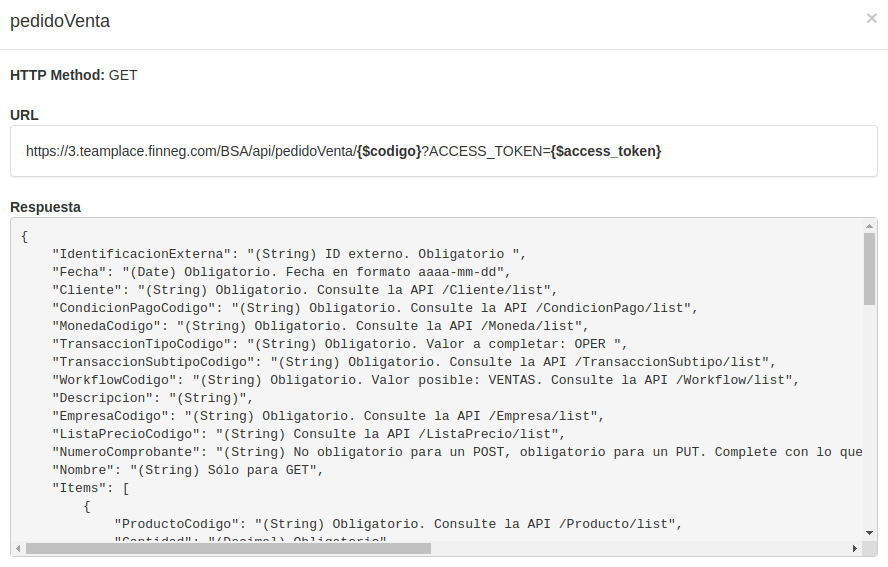This screenshot has width=888, height=567.
Task: Click the horizontal scrollbar thumb in Respuesta
Action: 228,549
